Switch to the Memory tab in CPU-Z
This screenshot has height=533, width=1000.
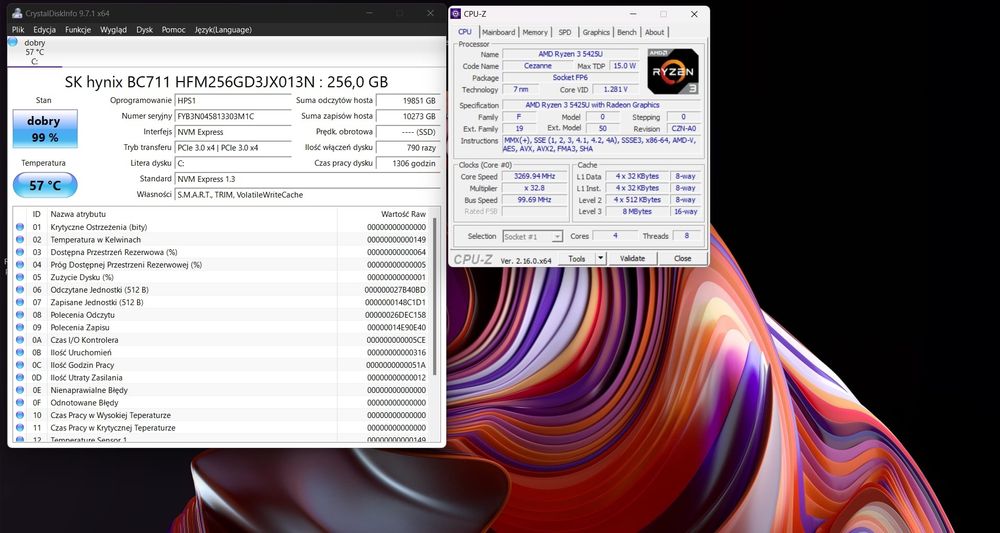click(x=535, y=32)
